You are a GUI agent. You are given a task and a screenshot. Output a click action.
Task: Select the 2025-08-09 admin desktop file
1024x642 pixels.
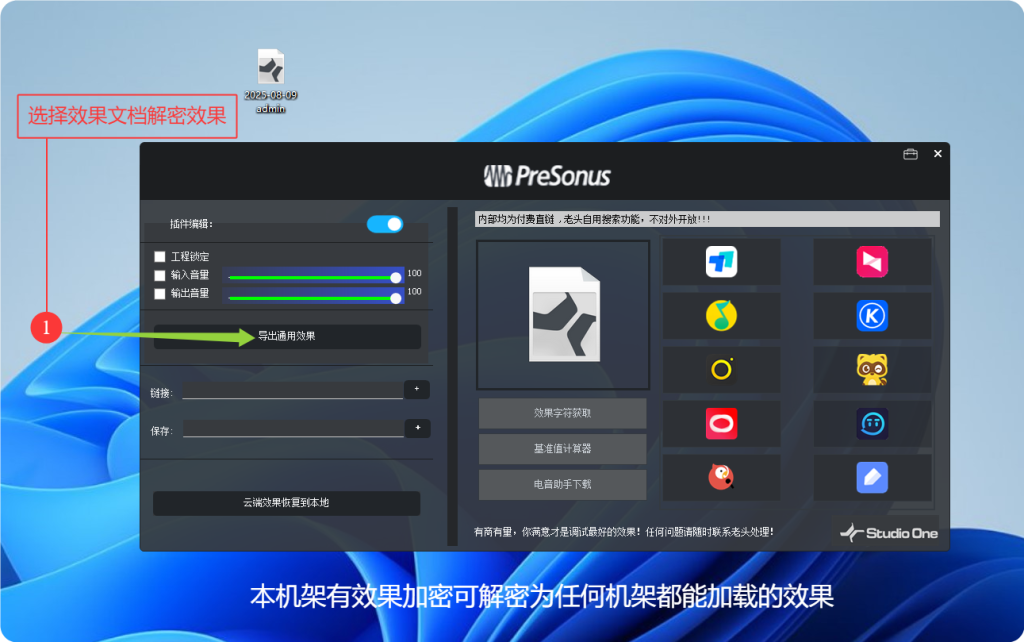coord(270,81)
